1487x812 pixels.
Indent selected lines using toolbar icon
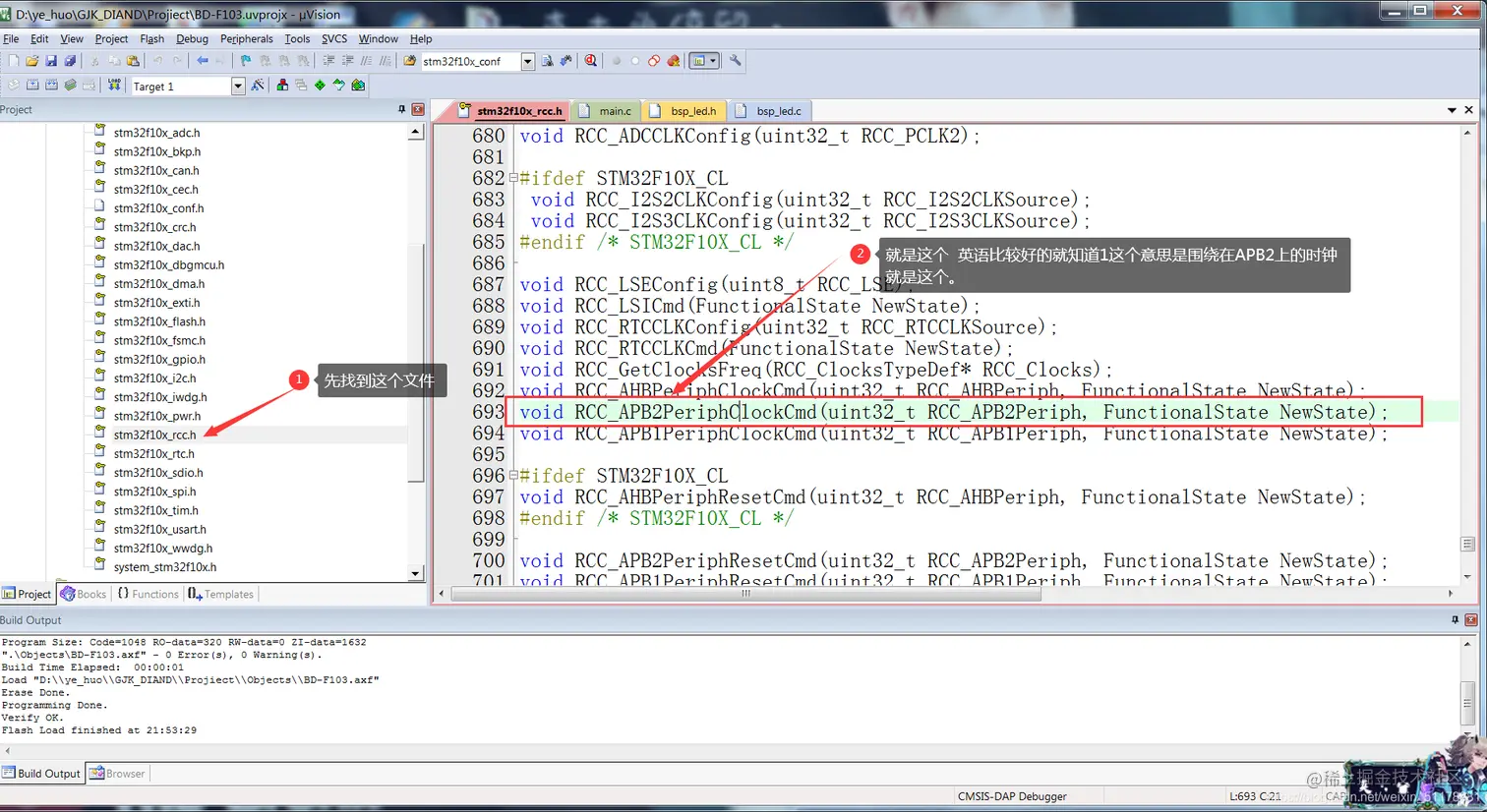[x=327, y=61]
